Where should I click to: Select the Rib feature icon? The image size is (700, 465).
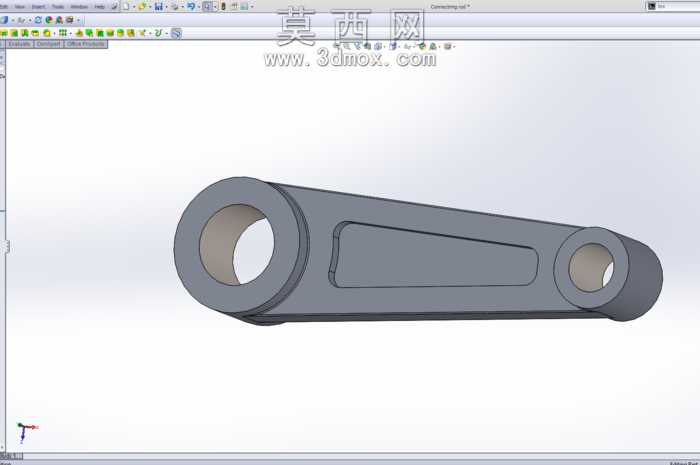point(79,33)
